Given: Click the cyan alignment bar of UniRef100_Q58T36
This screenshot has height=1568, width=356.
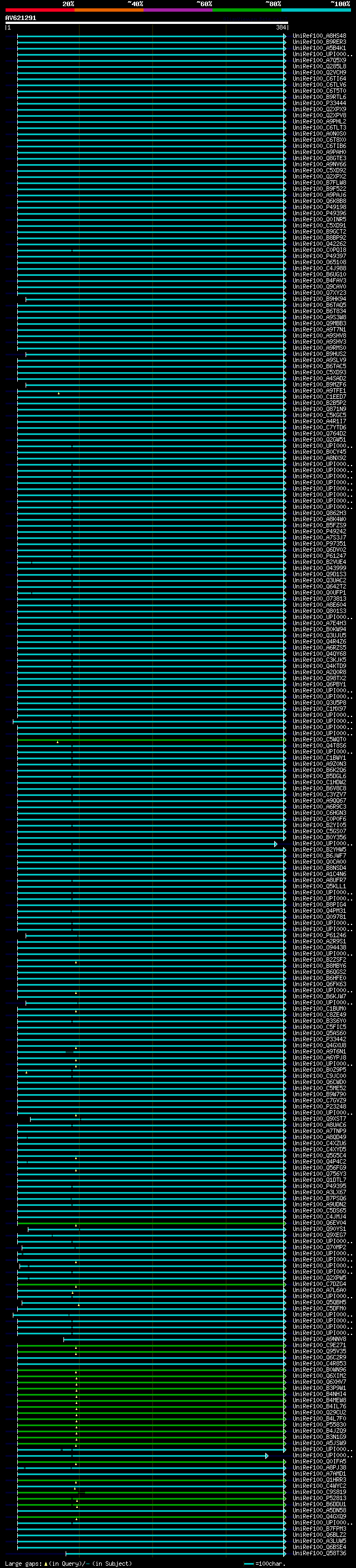Looking at the screenshot, I should click(175, 1554).
